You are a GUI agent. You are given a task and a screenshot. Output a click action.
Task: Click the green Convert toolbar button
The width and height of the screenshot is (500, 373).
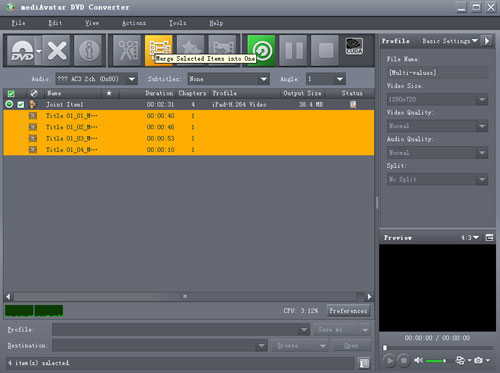pyautogui.click(x=262, y=51)
